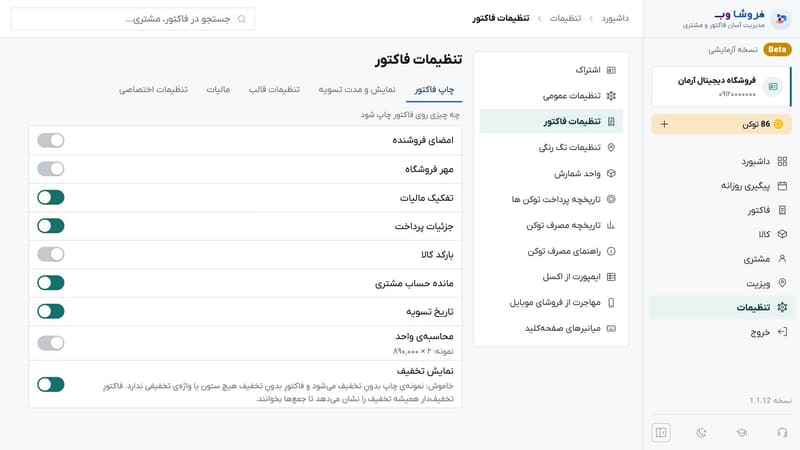The height and width of the screenshot is (450, 800).
Task: Disable the تاریخ تسویه switch
Action: [51, 311]
